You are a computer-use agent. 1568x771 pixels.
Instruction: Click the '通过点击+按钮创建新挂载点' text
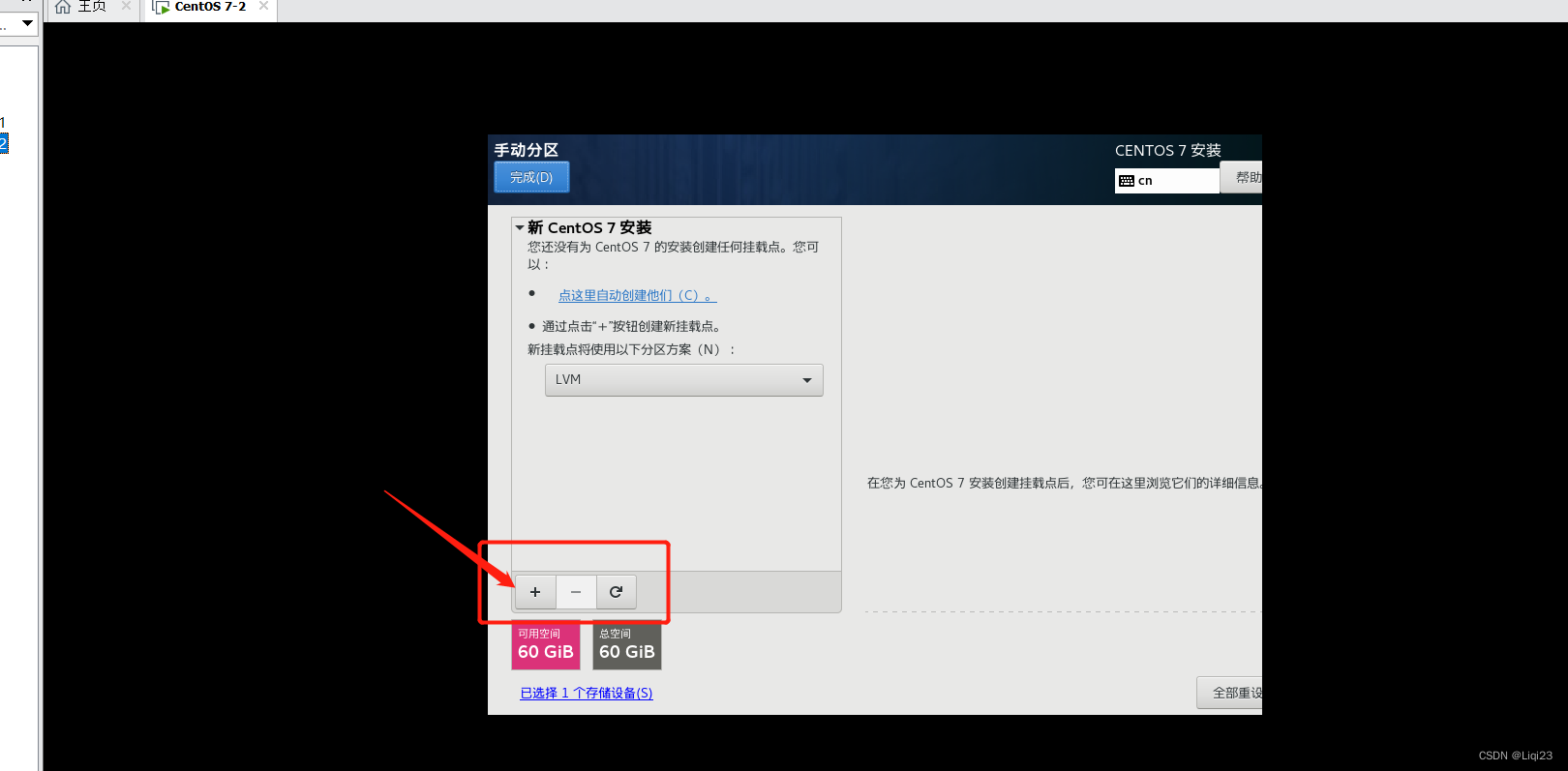tap(631, 326)
